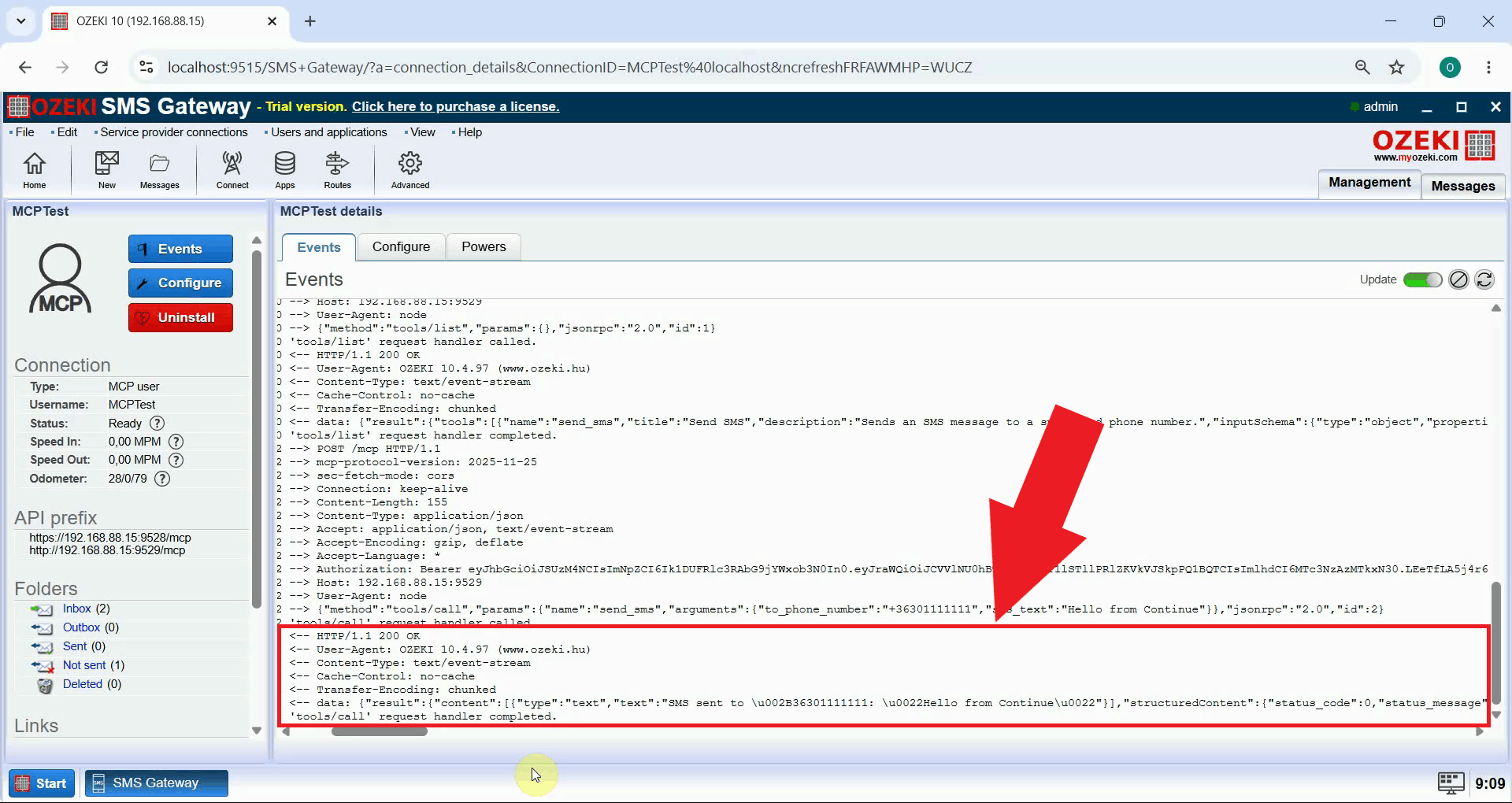
Task: Go back in browser history
Action: (x=25, y=67)
